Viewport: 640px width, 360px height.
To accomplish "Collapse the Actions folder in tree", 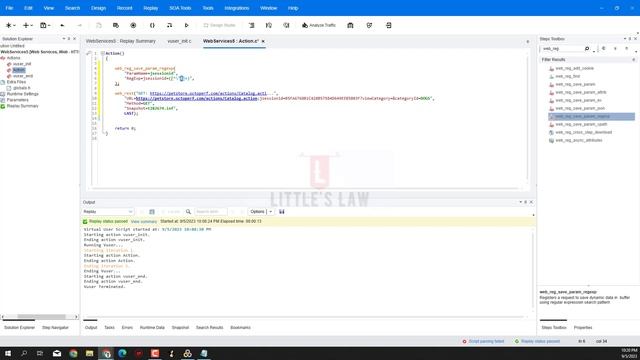I will pos(2,58).
